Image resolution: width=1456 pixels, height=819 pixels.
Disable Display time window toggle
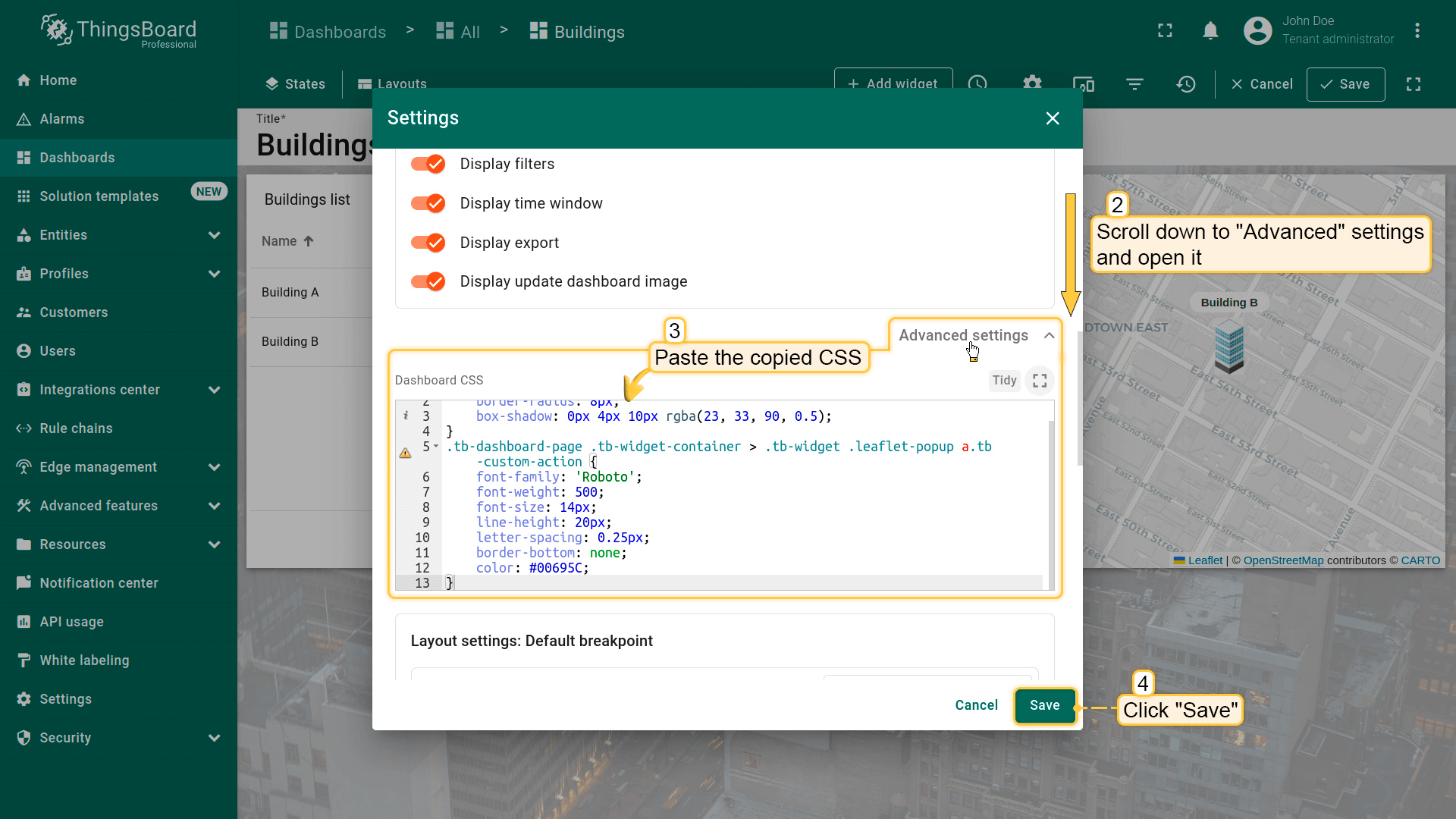coord(428,203)
